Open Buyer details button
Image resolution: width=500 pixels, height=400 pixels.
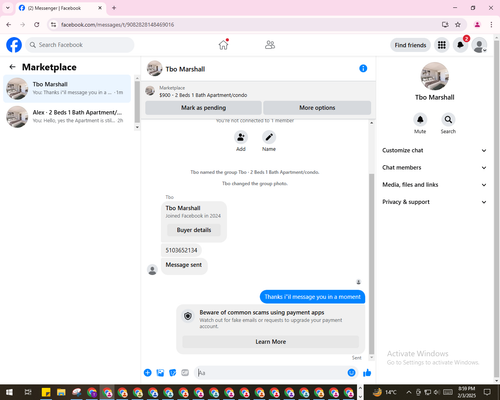coord(194,230)
